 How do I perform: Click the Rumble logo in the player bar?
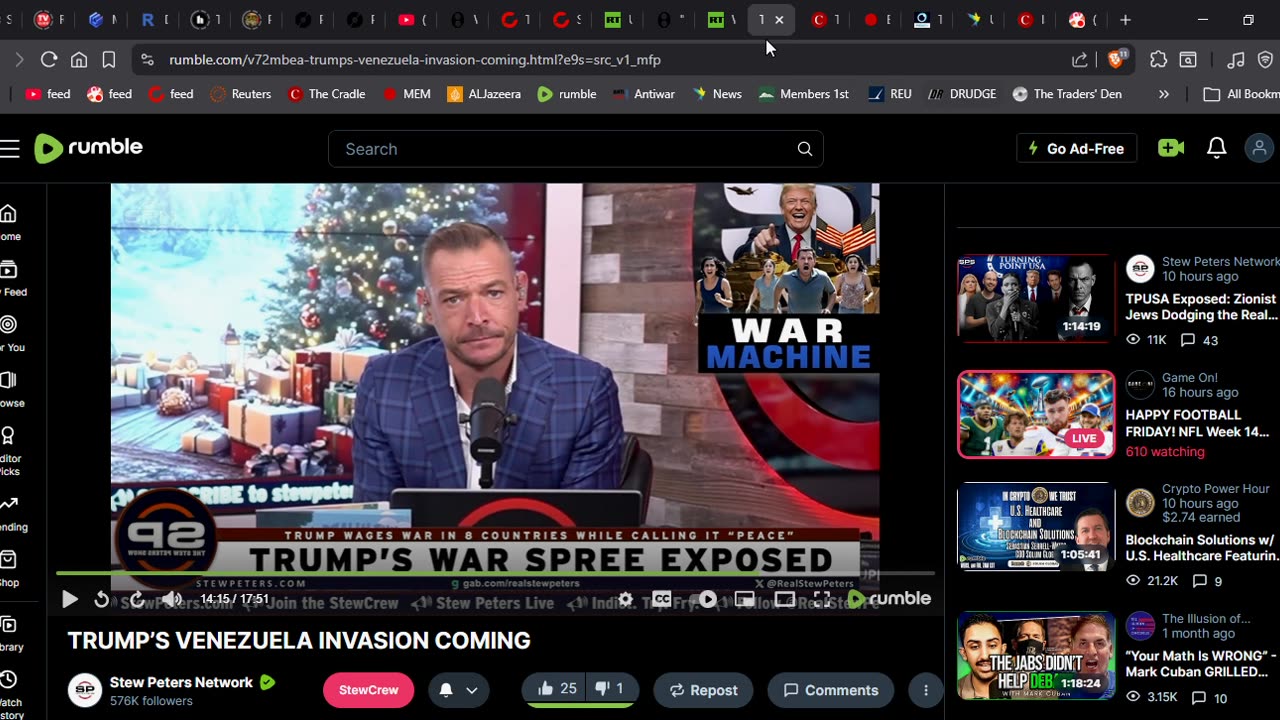[889, 598]
